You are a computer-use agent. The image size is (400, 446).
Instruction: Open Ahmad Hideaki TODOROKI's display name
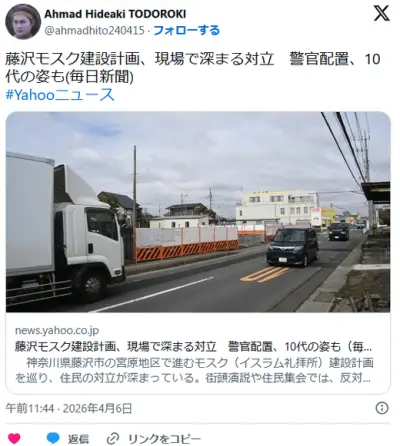(x=115, y=14)
